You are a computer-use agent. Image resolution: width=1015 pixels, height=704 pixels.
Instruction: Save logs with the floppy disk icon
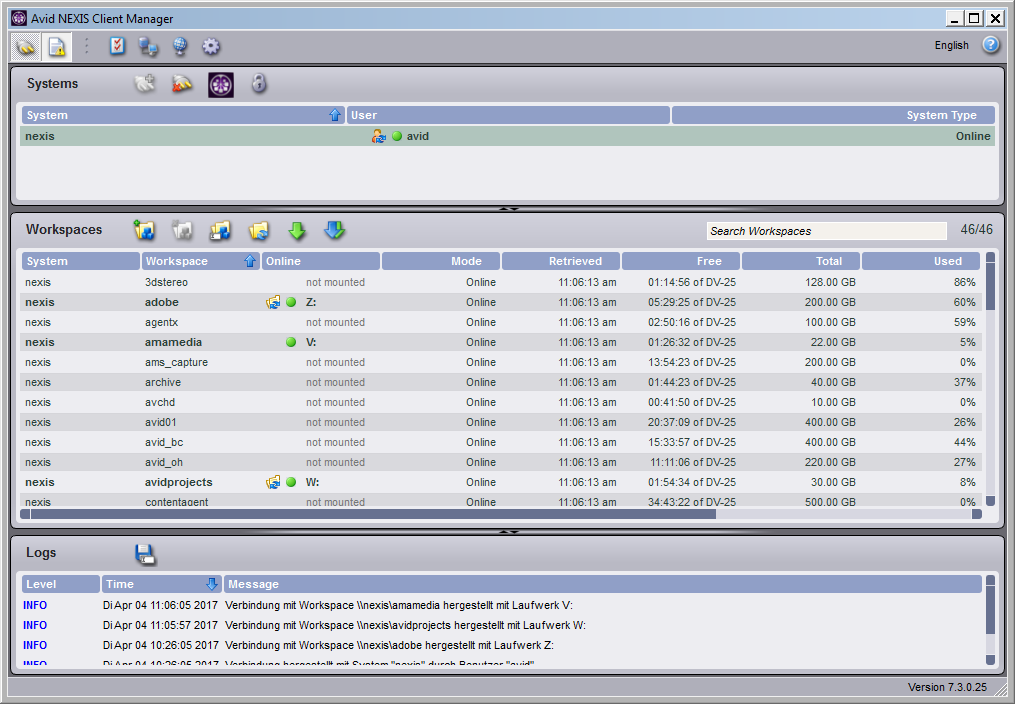point(145,554)
